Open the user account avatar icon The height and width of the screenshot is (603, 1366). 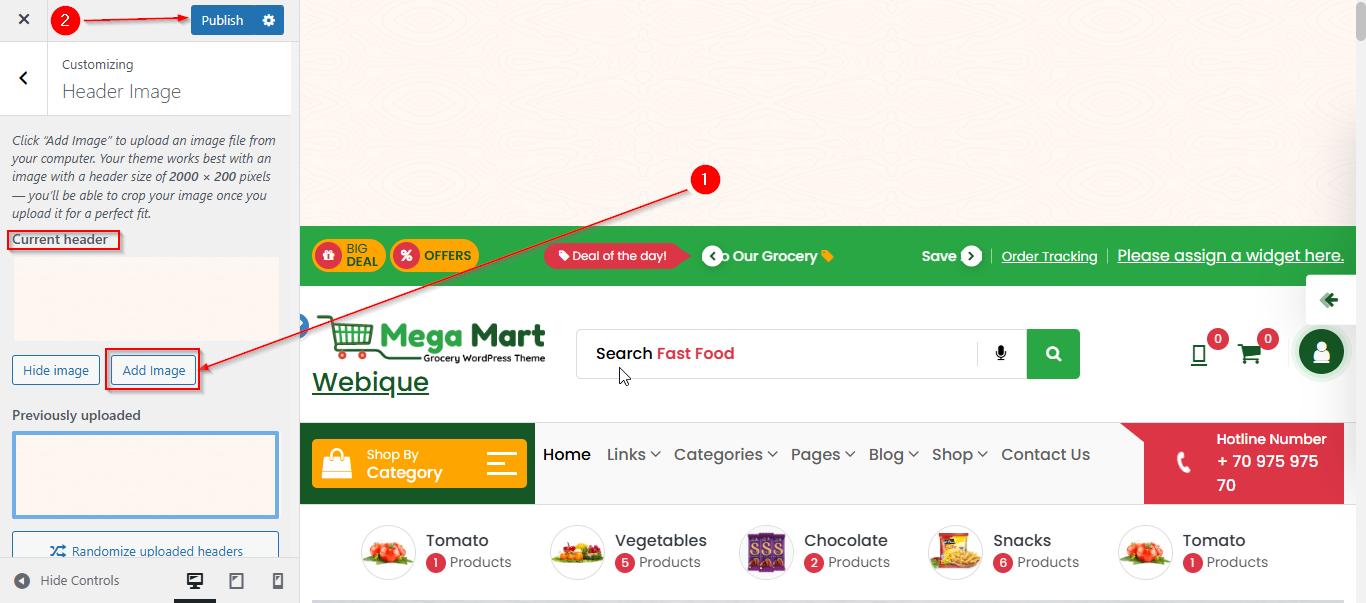click(x=1321, y=352)
